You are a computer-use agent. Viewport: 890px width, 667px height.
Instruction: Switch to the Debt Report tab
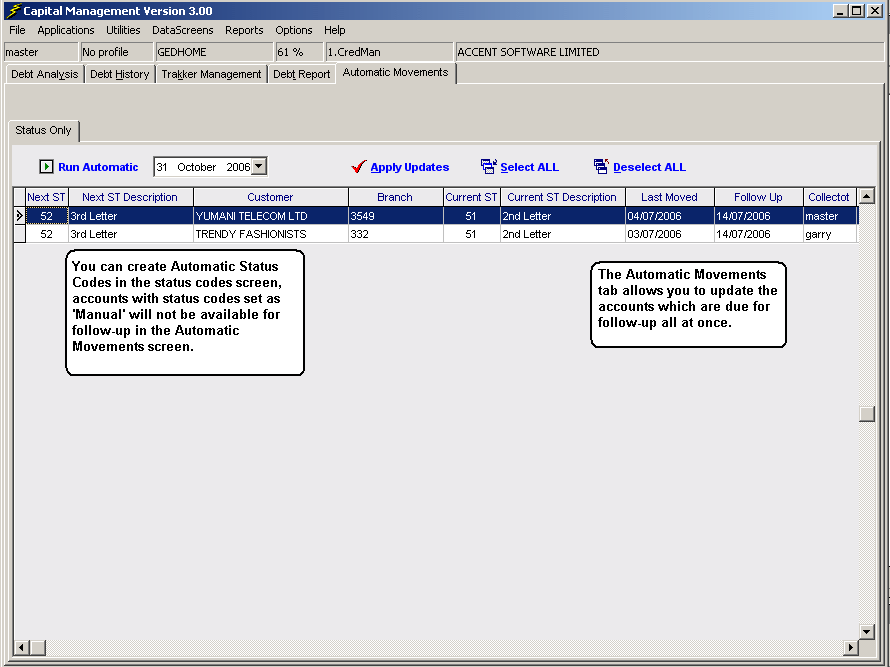tap(301, 74)
